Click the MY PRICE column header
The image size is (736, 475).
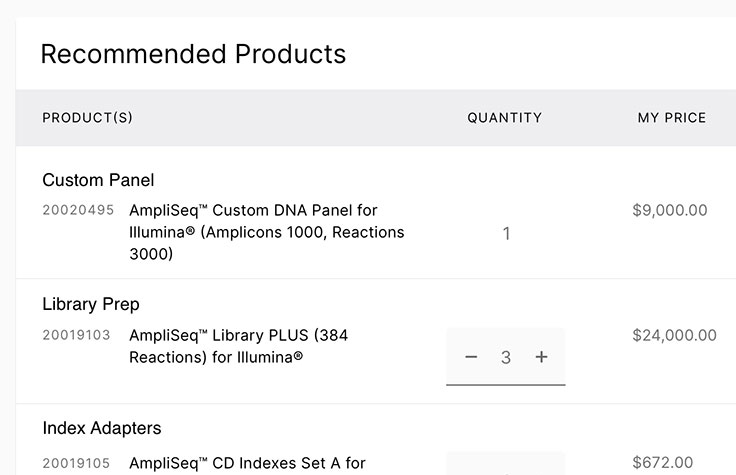click(x=672, y=118)
